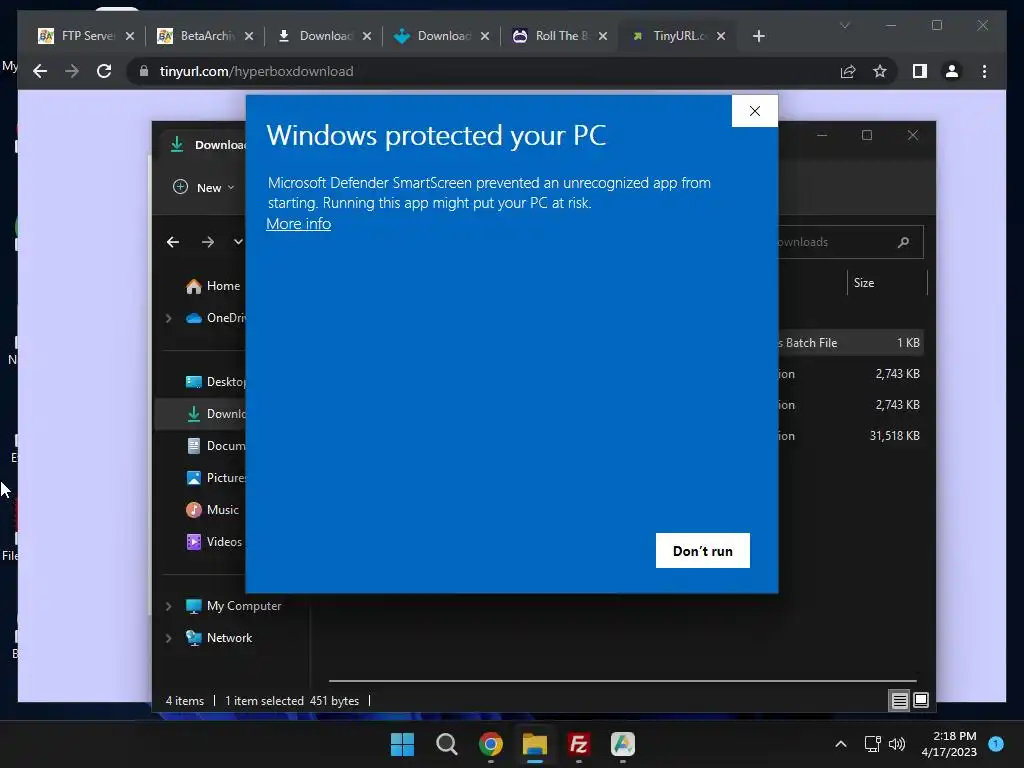Switch to the BetaArchive browser tab
The width and height of the screenshot is (1024, 768).
click(x=205, y=36)
